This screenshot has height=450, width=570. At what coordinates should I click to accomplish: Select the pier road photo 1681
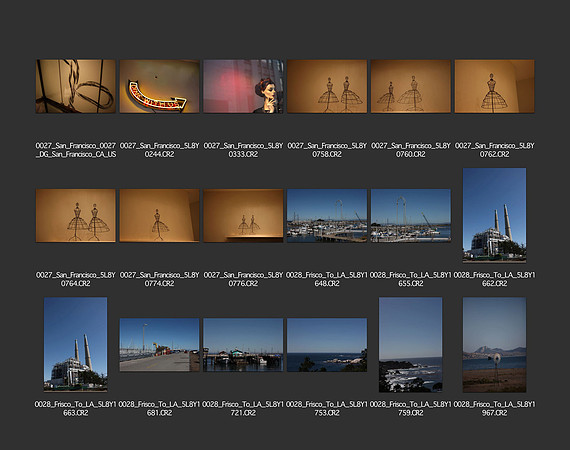160,345
